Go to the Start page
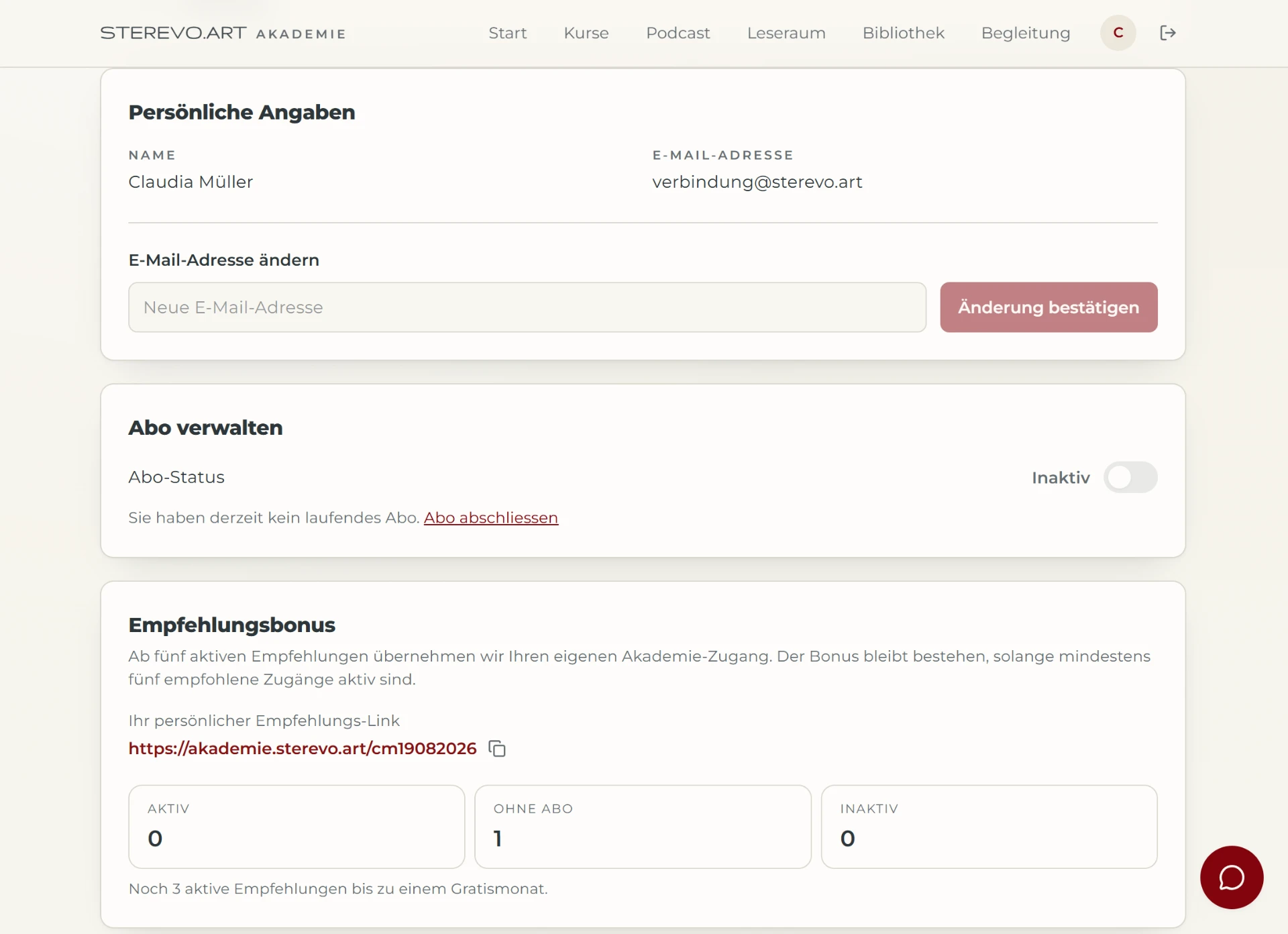This screenshot has height=934, width=1288. (507, 33)
